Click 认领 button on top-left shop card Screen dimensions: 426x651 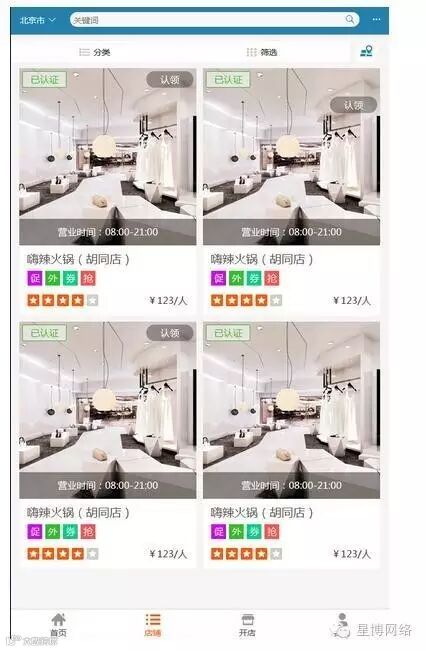coord(170,80)
